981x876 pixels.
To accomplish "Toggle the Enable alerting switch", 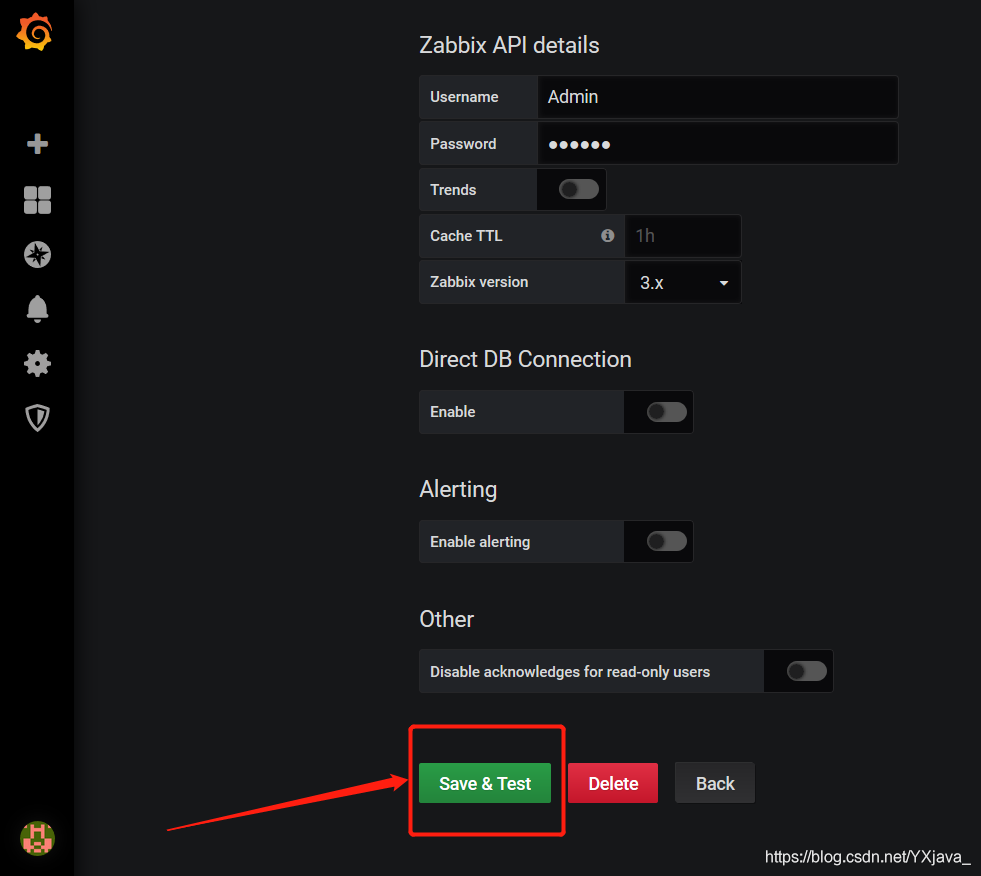I will pos(666,541).
